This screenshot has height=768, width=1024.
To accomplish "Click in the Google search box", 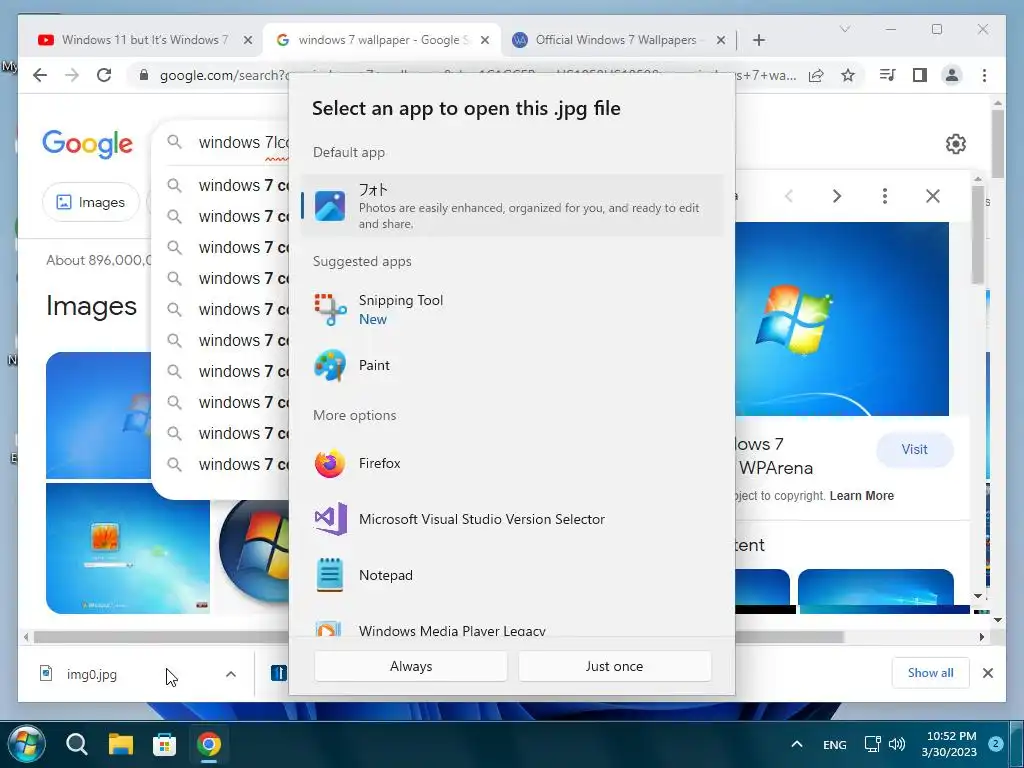I will (x=222, y=142).
